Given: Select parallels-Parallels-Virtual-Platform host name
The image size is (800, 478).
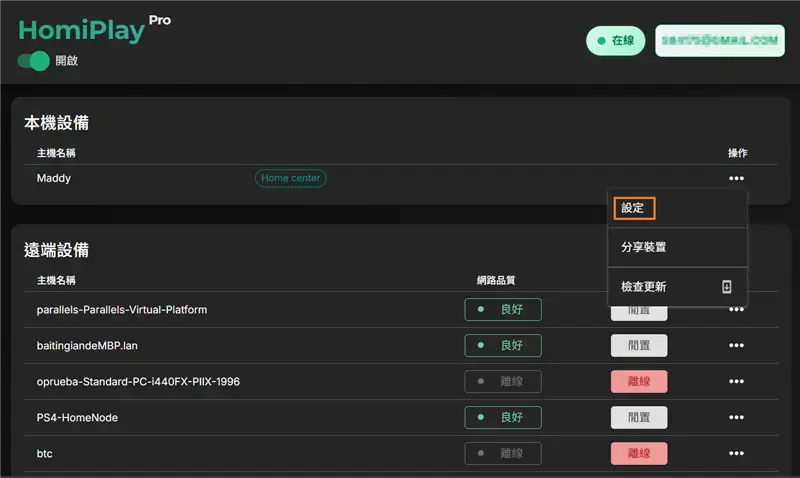Looking at the screenshot, I should pyautogui.click(x=122, y=310).
